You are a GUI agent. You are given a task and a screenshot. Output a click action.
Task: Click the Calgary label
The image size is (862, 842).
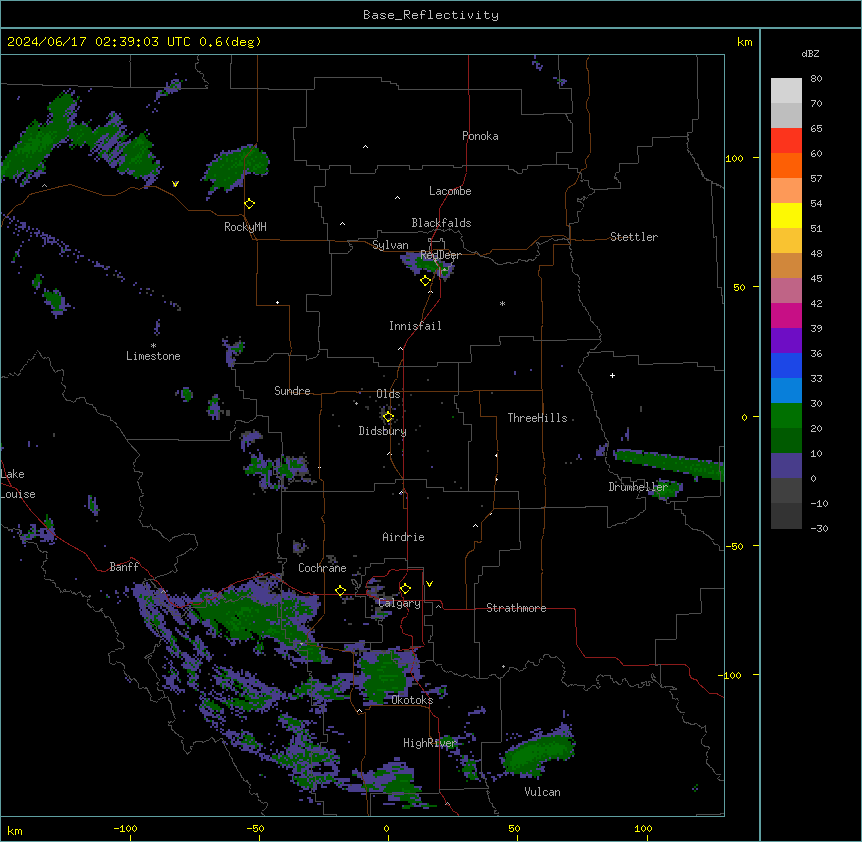click(399, 603)
